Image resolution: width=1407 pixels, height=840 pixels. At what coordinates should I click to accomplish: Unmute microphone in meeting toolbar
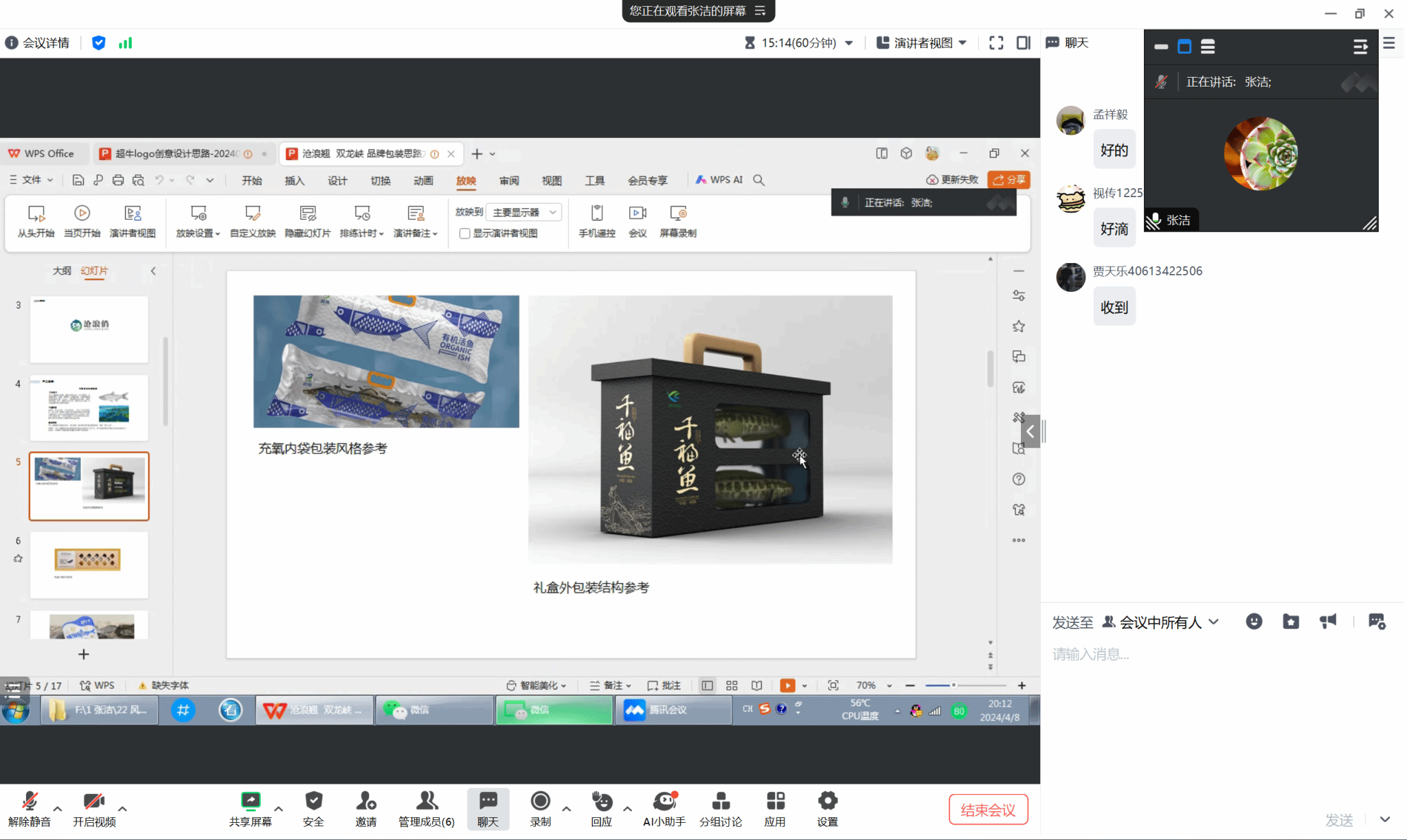click(29, 808)
